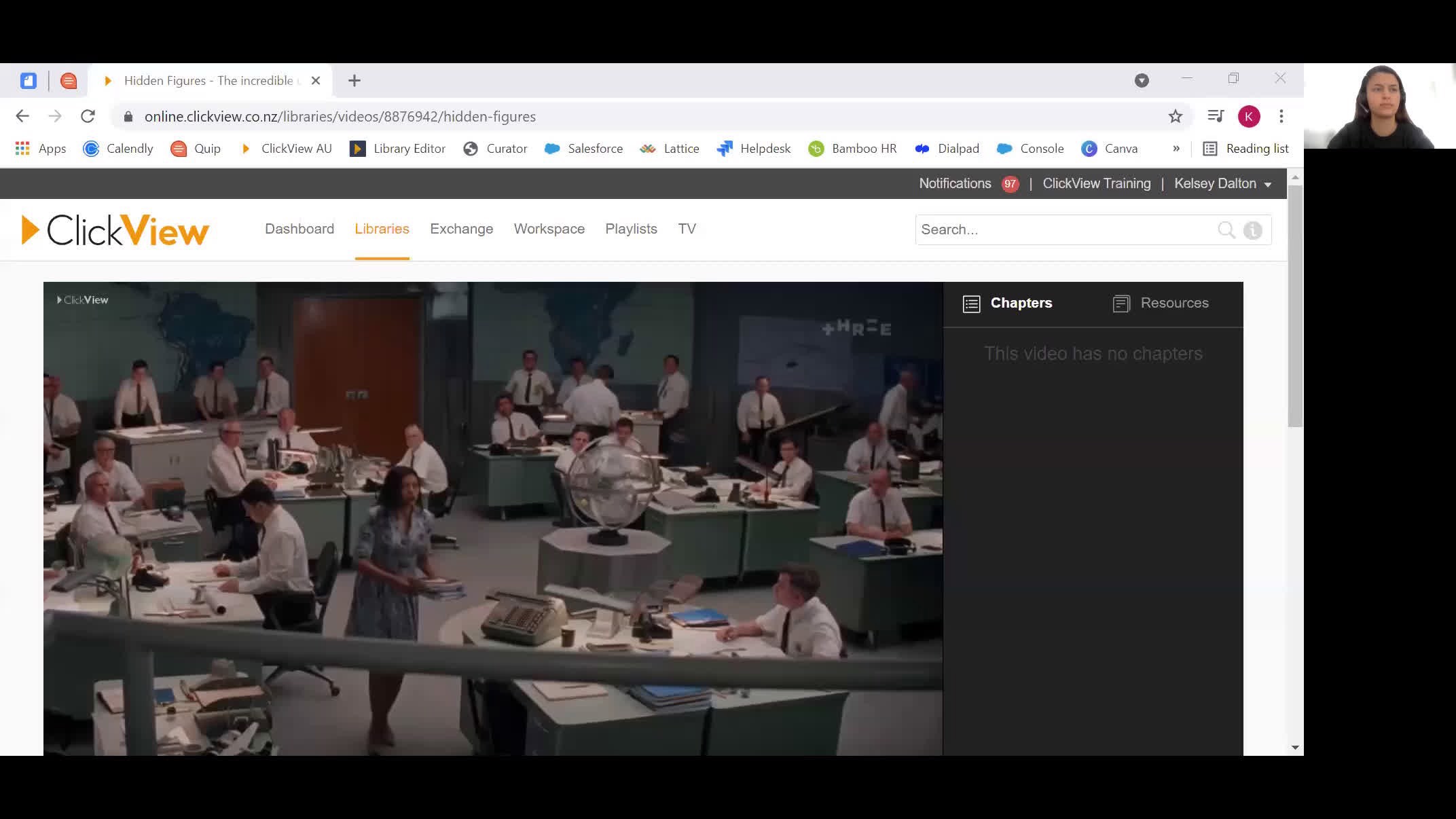This screenshot has width=1456, height=819.
Task: Open TV section
Action: (x=687, y=229)
